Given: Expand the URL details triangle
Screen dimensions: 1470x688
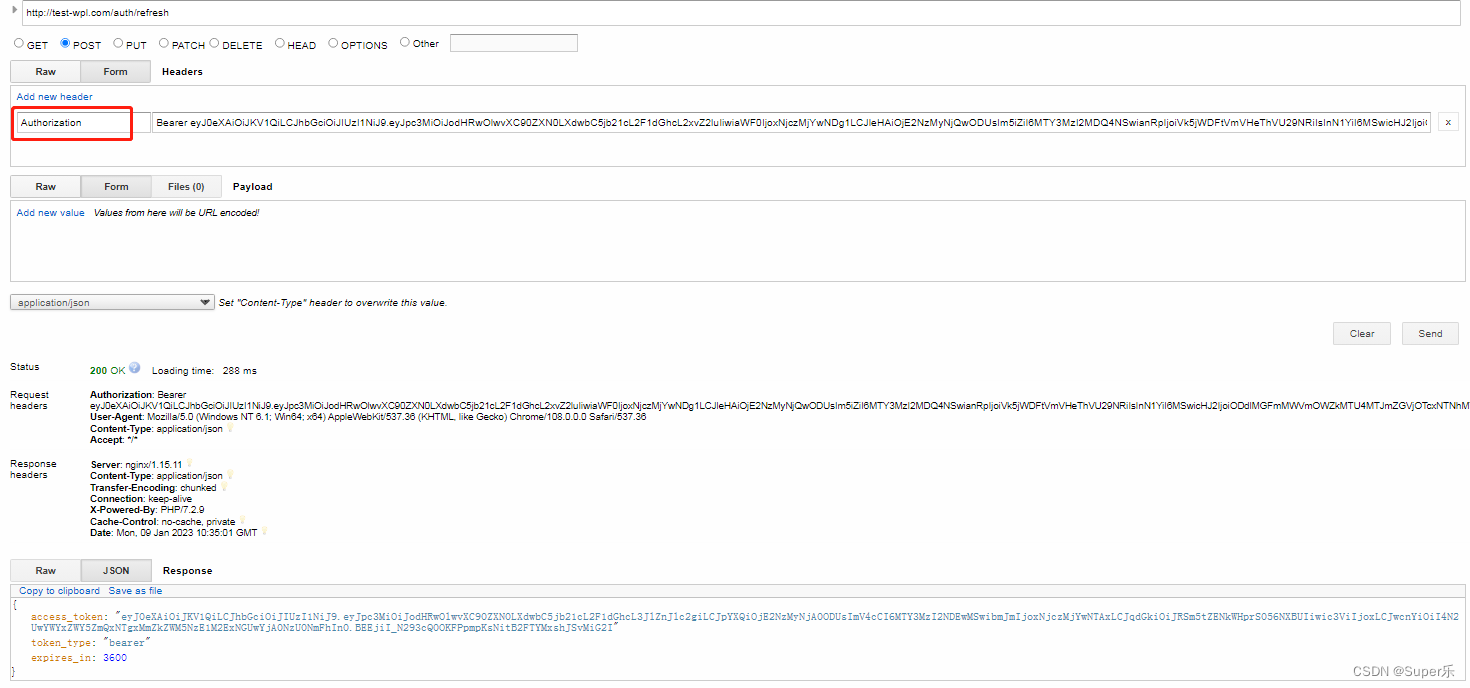Looking at the screenshot, I should pos(14,11).
